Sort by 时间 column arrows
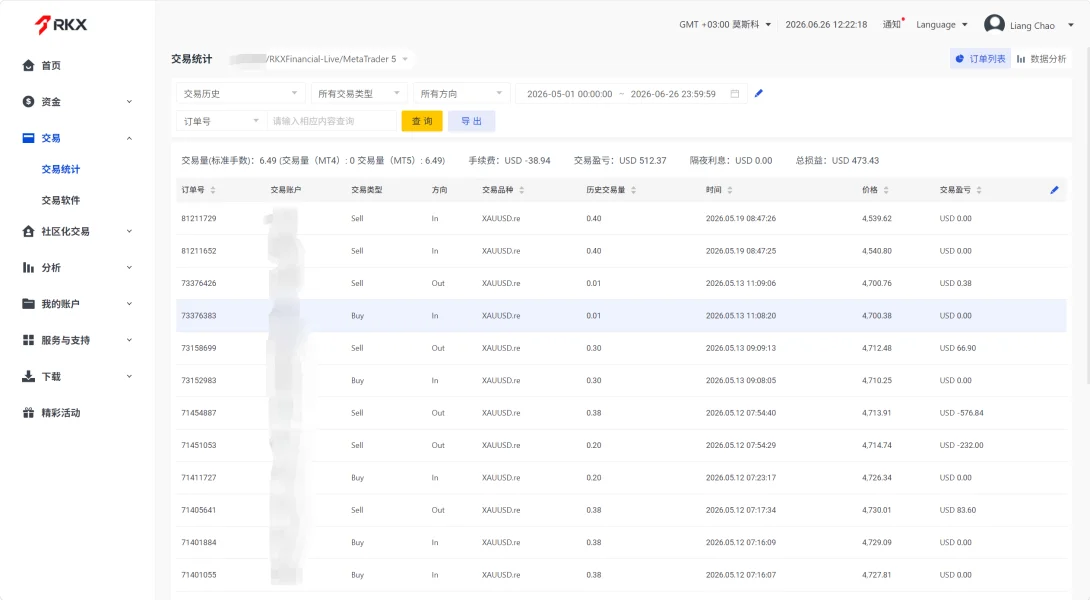This screenshot has height=600, width=1090. tap(730, 190)
